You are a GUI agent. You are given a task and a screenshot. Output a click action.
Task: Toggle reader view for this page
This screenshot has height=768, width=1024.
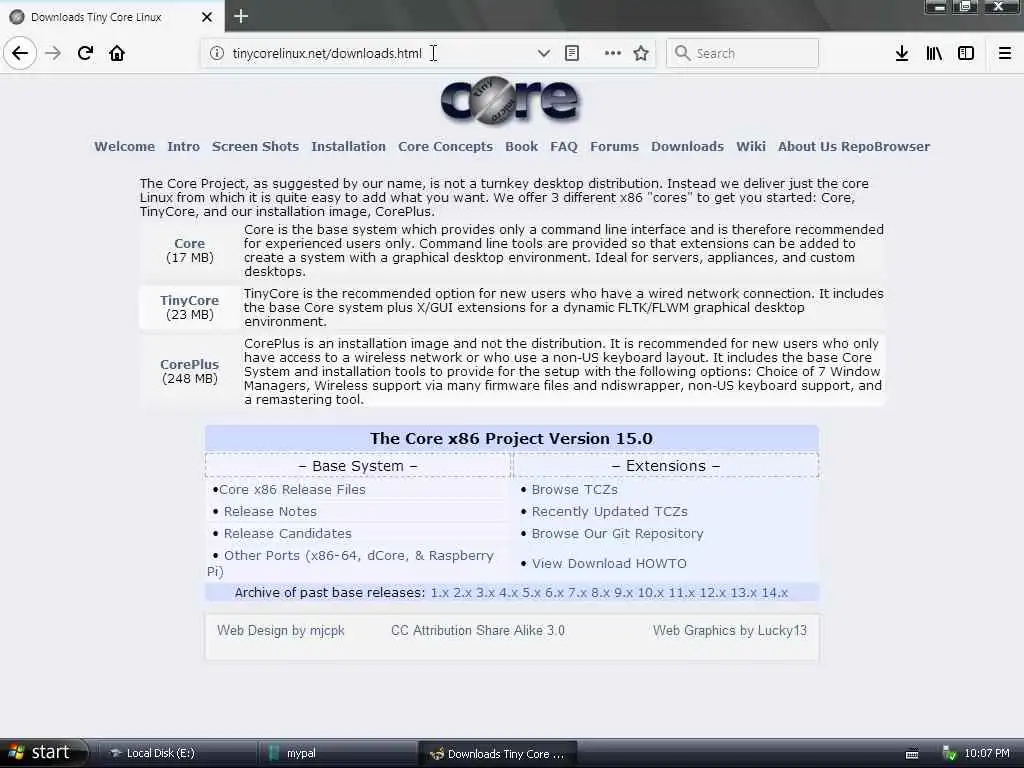point(572,54)
